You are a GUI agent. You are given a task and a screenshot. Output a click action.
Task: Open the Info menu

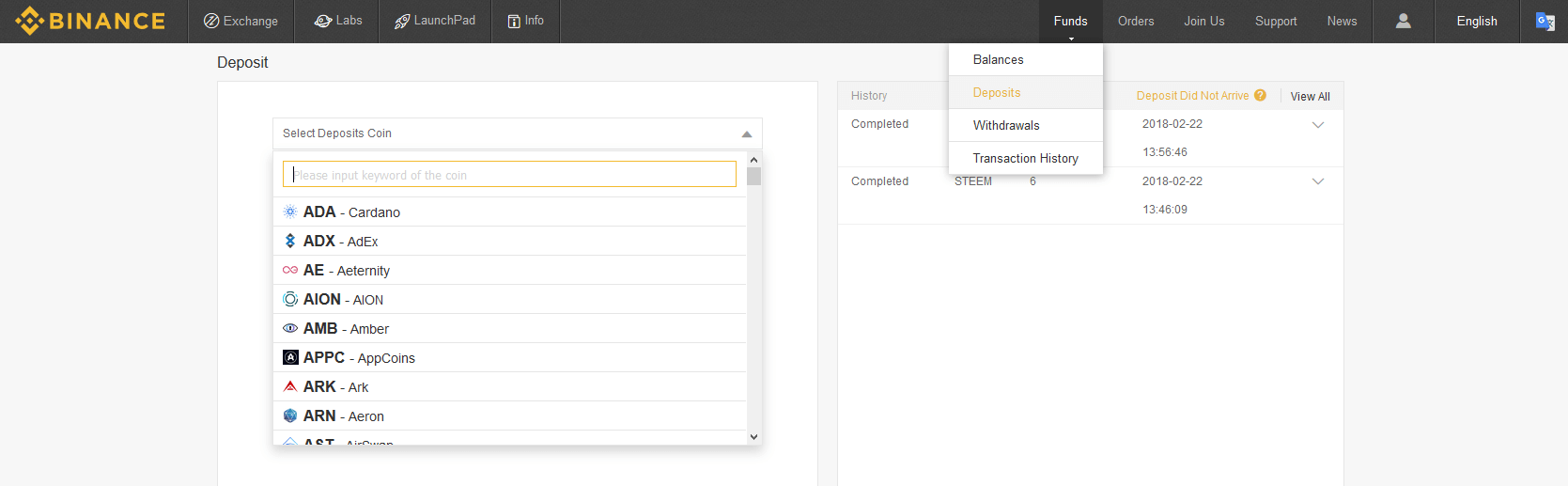coord(525,21)
